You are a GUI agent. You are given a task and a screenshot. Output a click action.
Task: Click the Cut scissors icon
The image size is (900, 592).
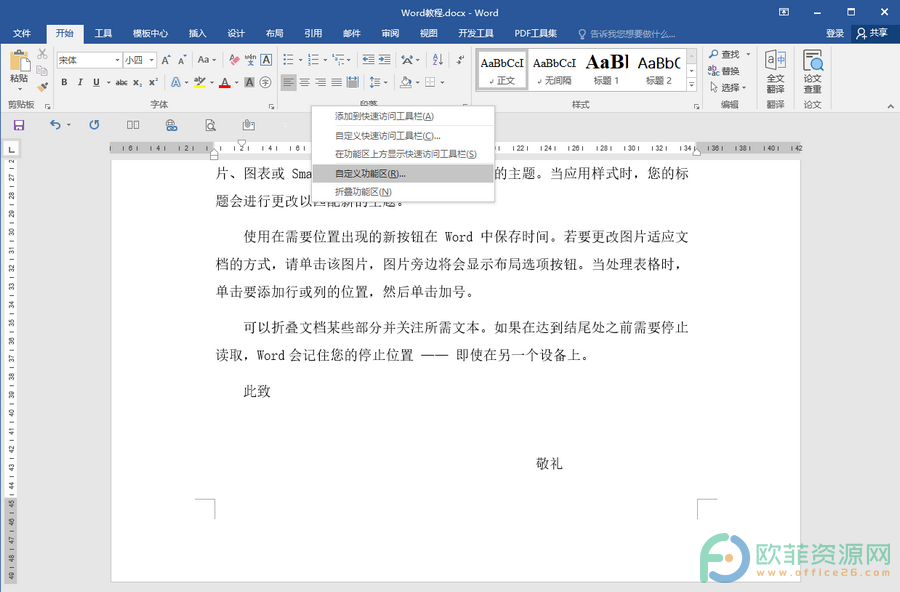pos(42,54)
